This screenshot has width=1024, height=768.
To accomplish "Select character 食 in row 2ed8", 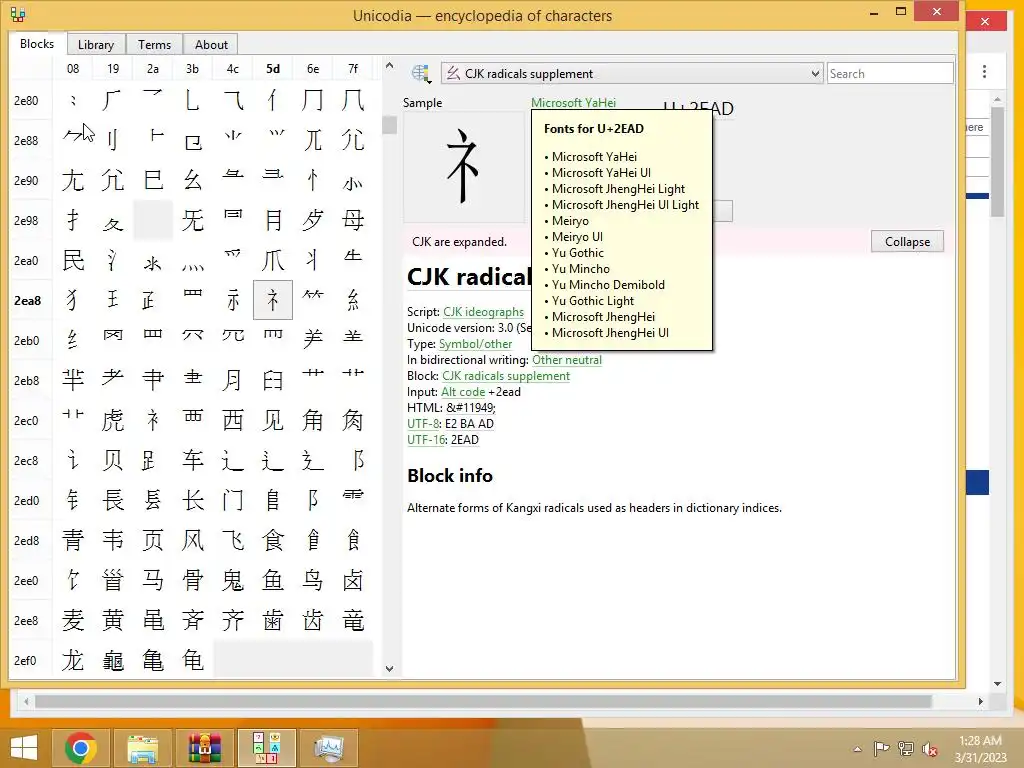I will [x=273, y=540].
